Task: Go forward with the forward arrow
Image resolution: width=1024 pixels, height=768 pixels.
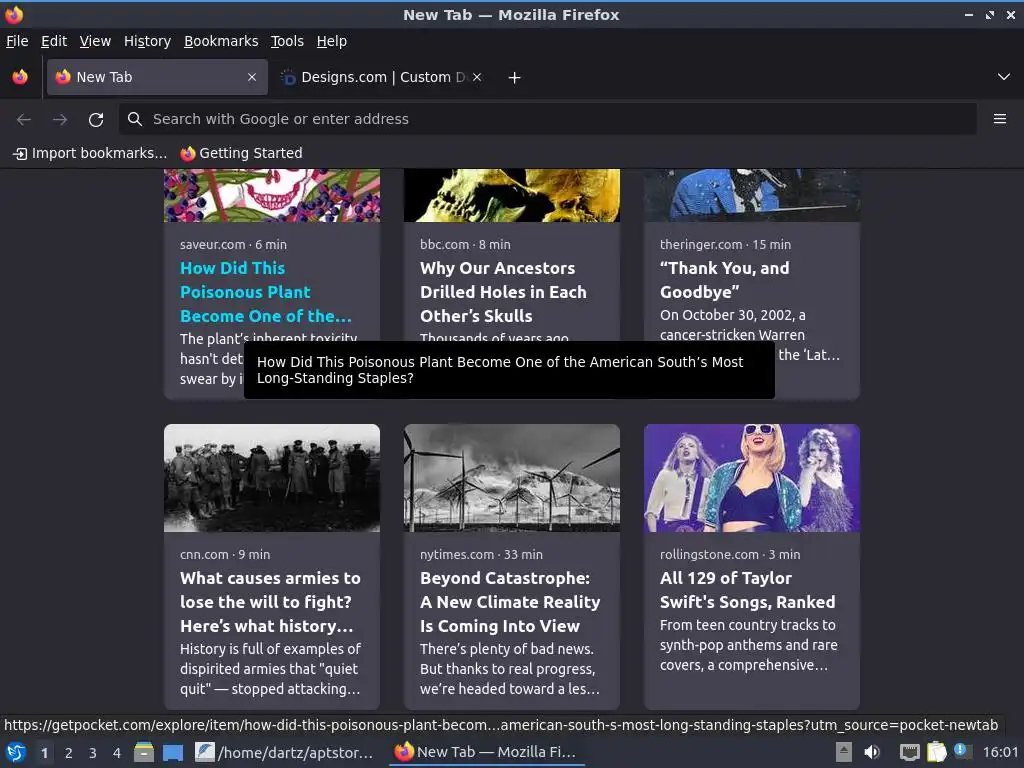Action: click(x=60, y=119)
